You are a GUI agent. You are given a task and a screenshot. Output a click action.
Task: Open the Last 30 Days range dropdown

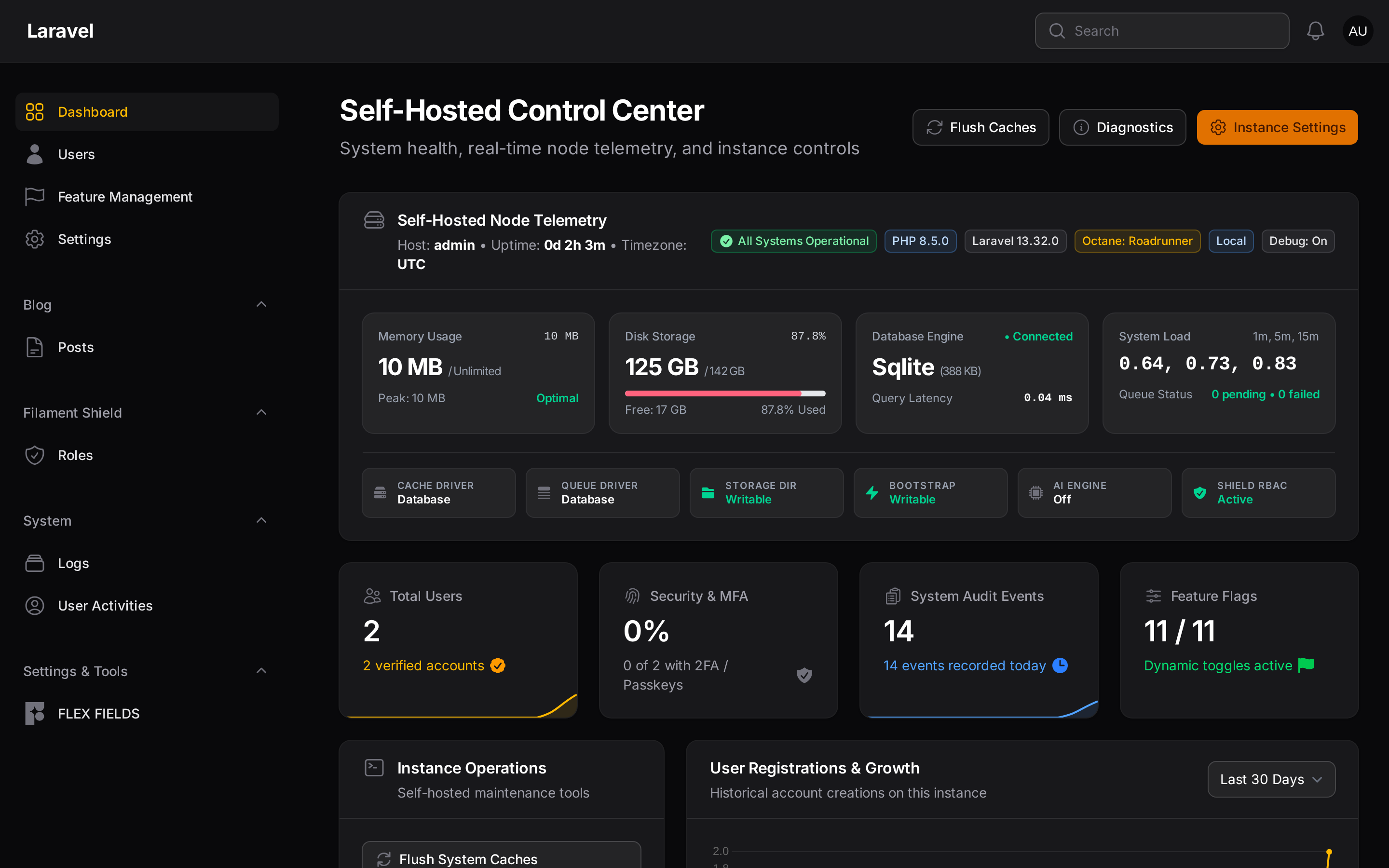(x=1271, y=779)
